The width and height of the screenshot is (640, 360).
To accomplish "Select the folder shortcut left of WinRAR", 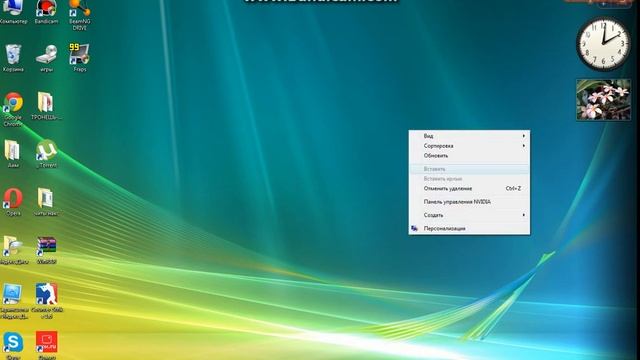I will pyautogui.click(x=13, y=250).
